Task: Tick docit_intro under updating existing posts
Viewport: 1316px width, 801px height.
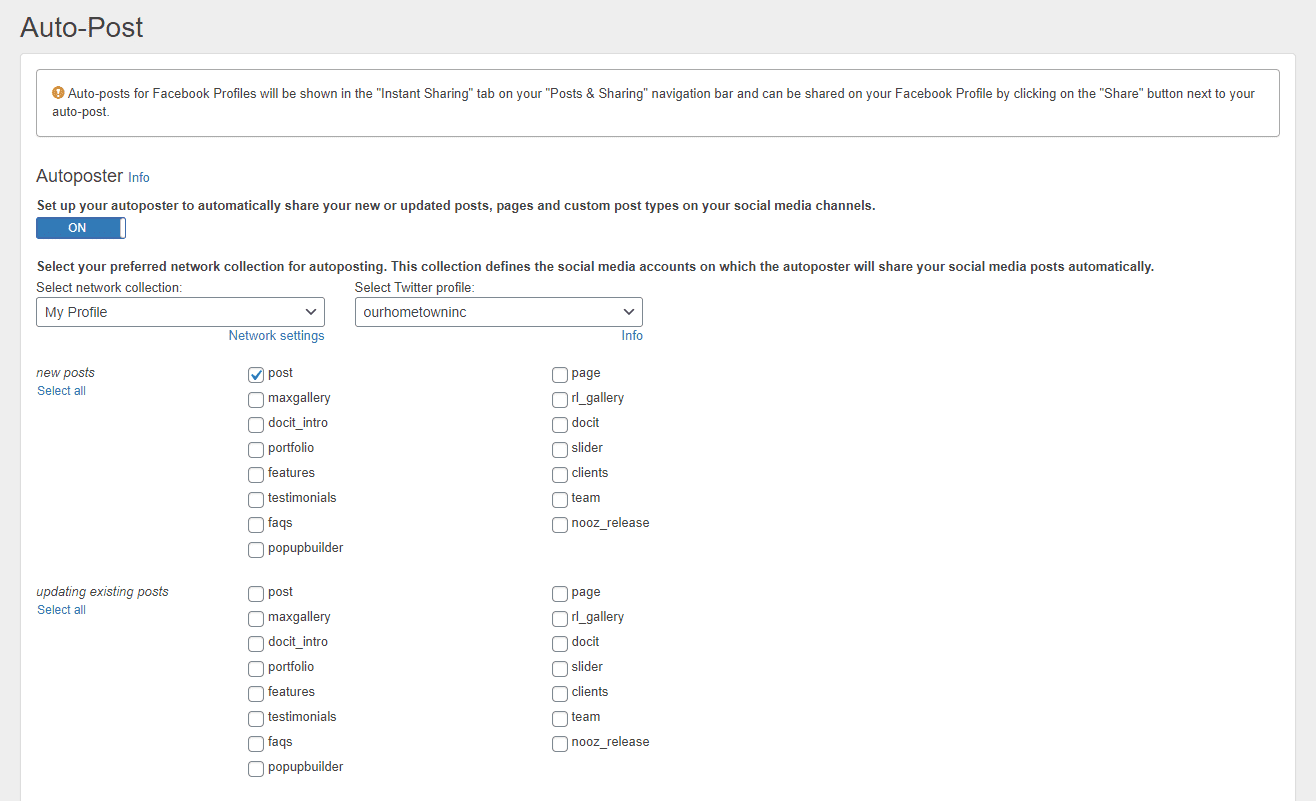Action: (x=256, y=644)
